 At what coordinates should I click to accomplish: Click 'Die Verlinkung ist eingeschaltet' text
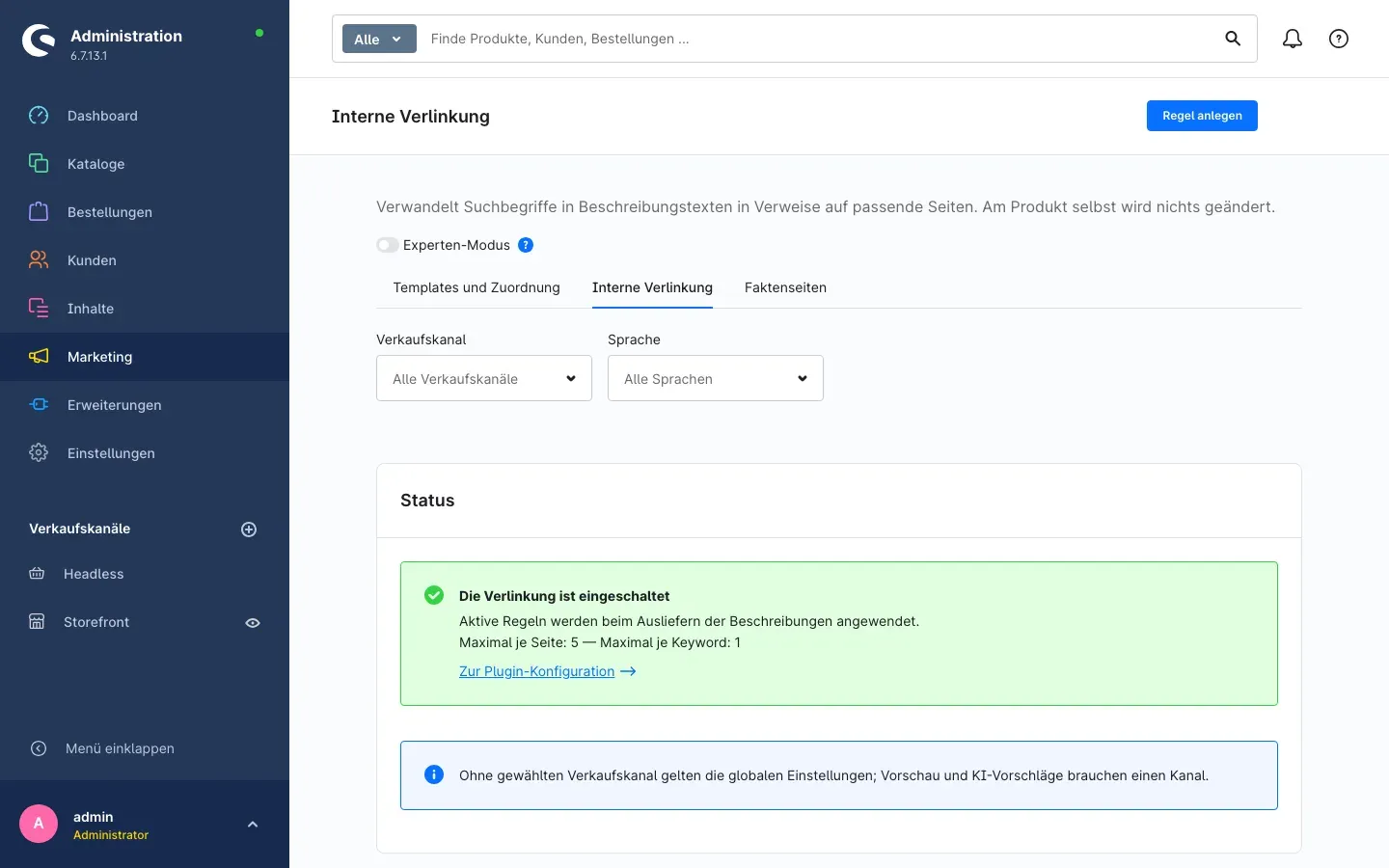pyautogui.click(x=564, y=596)
